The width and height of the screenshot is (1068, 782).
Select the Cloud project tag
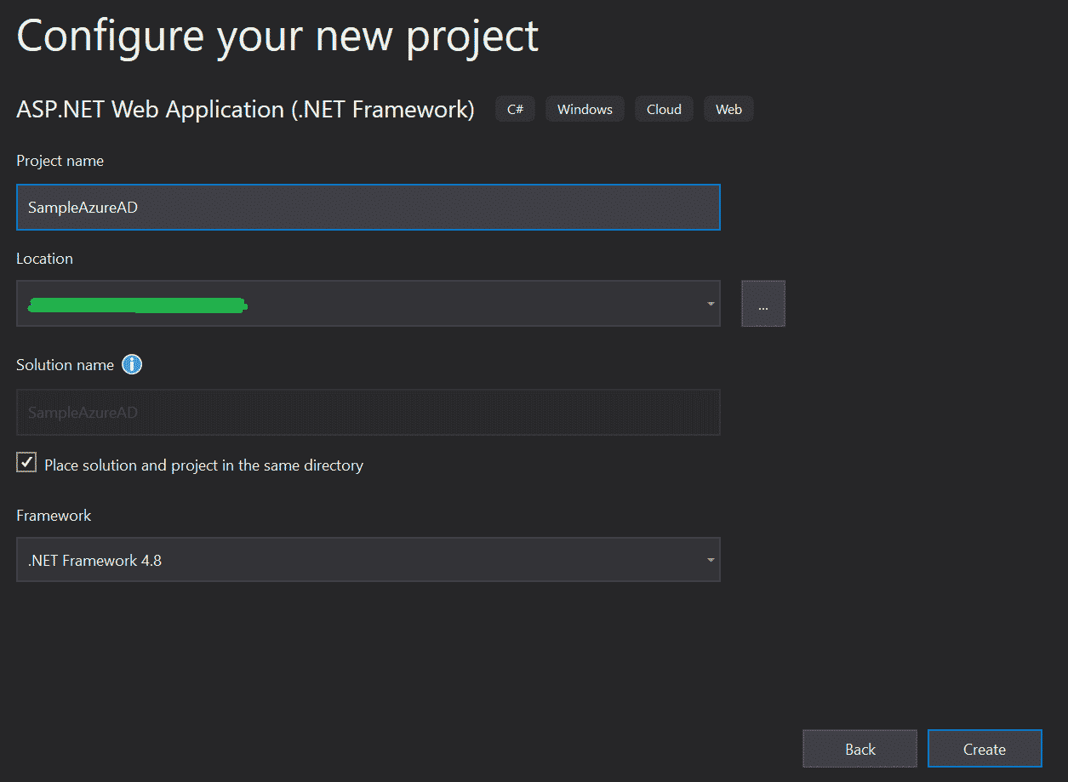pos(663,109)
